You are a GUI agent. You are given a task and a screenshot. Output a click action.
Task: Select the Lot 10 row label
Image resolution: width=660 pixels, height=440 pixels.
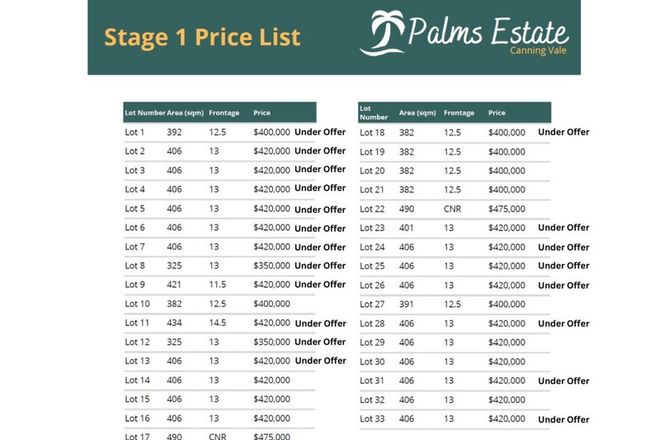[138, 303]
